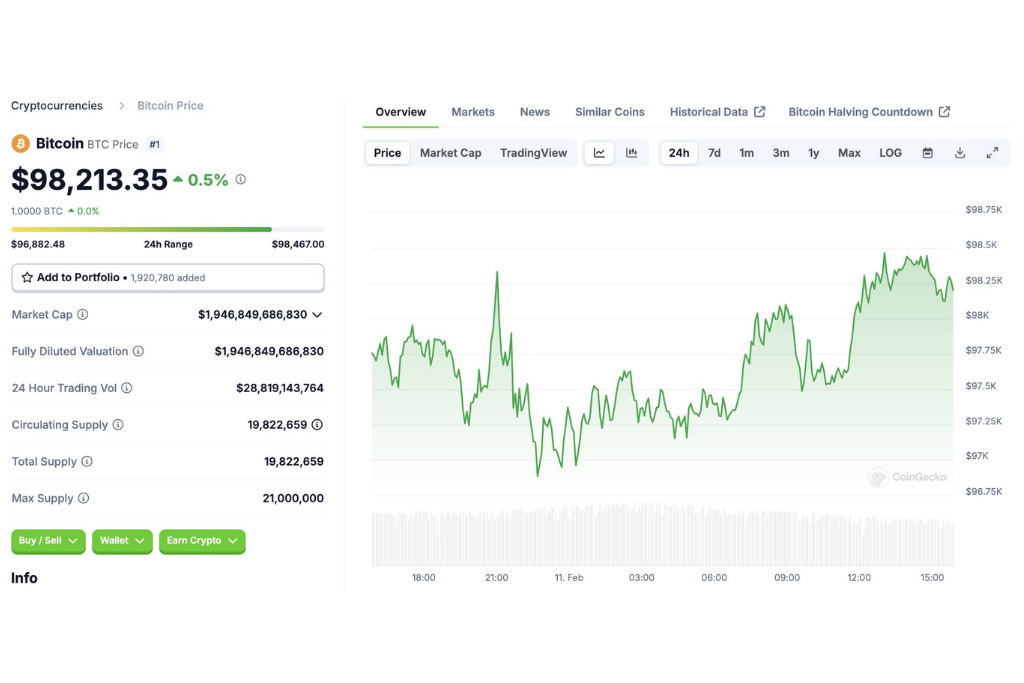Open the Earn Crypto dropdown
Image resolution: width=1024 pixels, height=683 pixels.
[202, 541]
